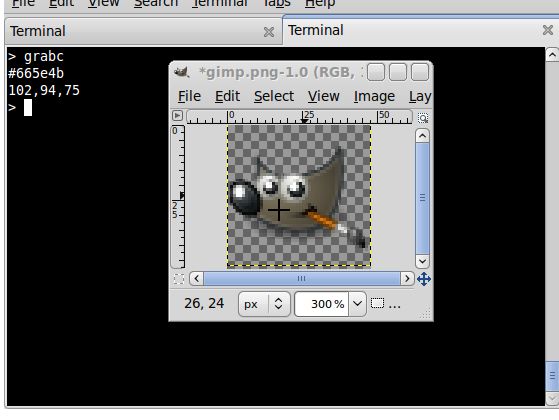Click the 300 % zoom input field

click(x=322, y=304)
